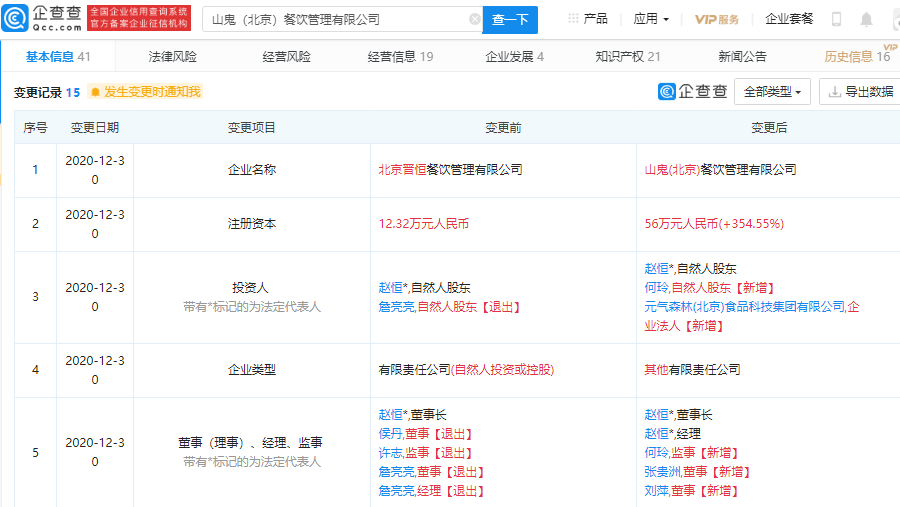Click the 企业类型 change item cell
This screenshot has width=900, height=507.
pyautogui.click(x=252, y=370)
